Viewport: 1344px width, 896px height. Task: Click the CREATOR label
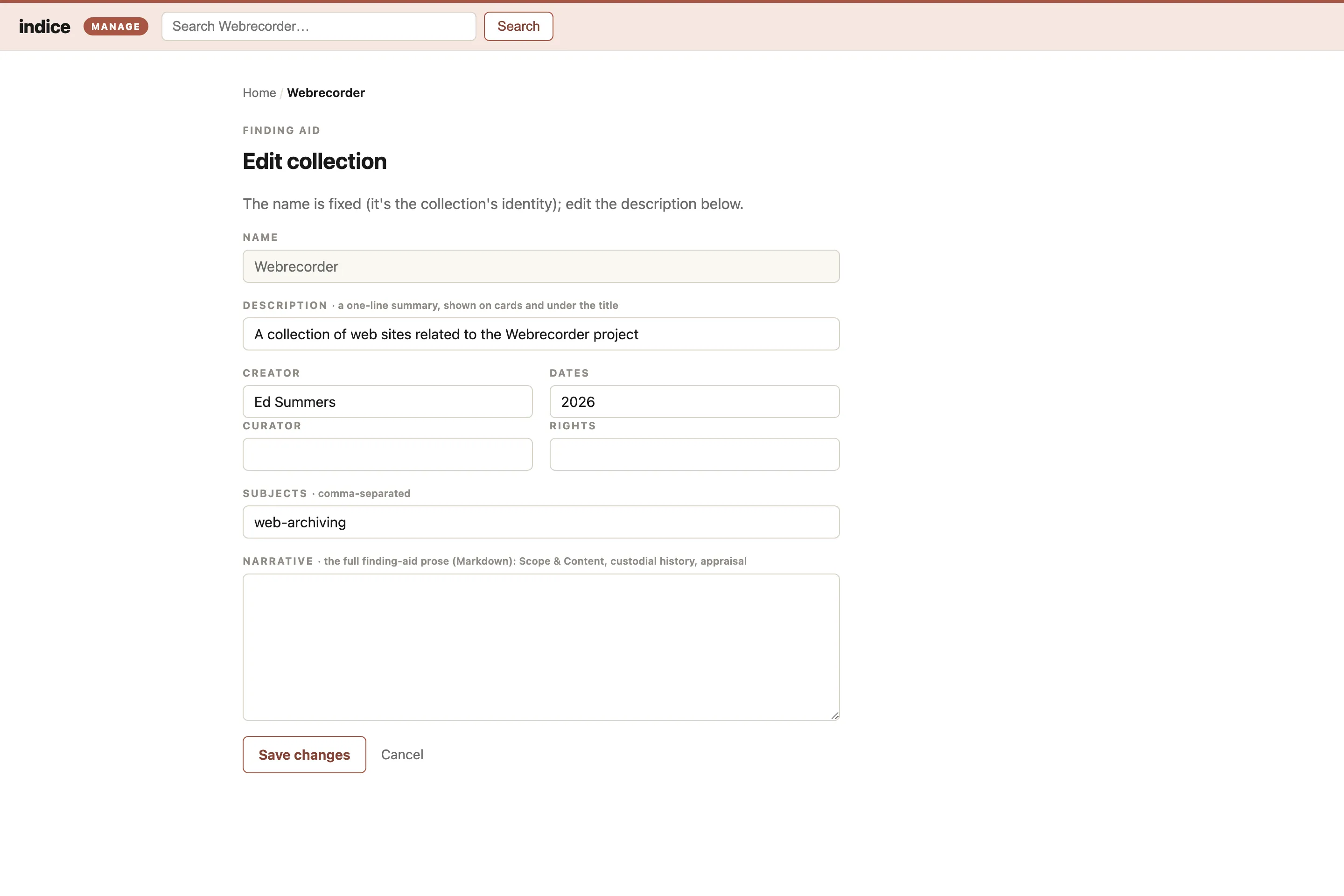[x=272, y=373]
